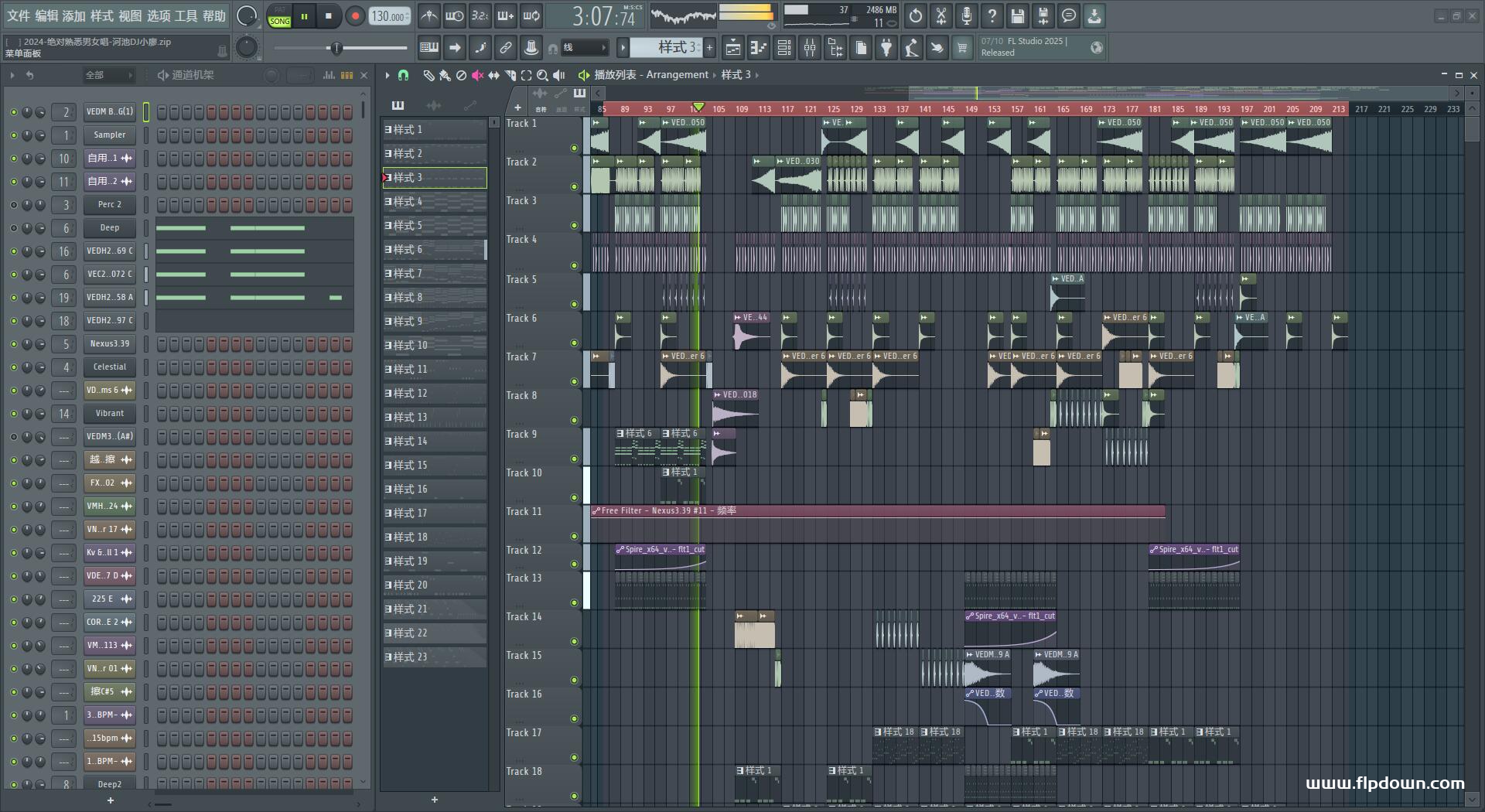The image size is (1485, 812).
Task: Select the Vibrant channel button
Action: (109, 414)
